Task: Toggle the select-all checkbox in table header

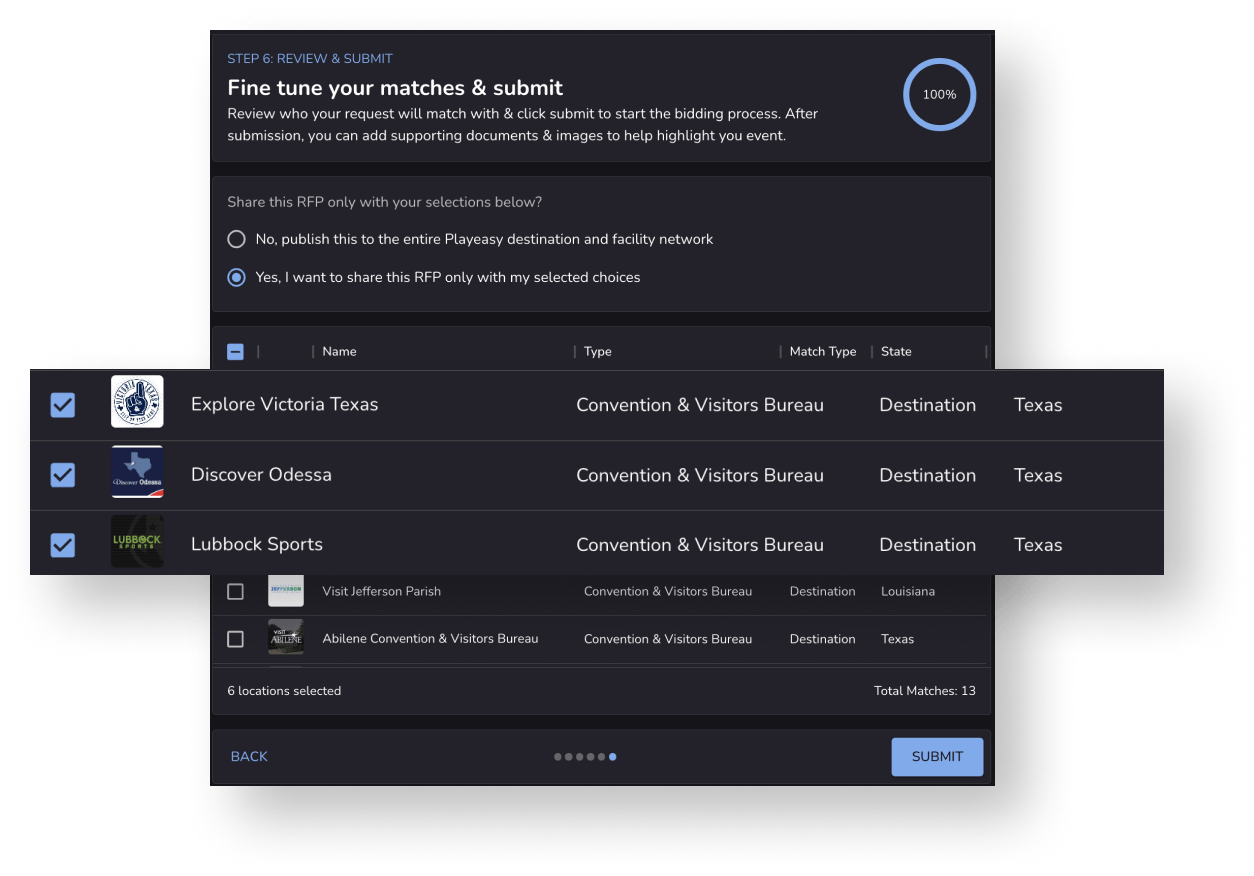Action: tap(235, 351)
